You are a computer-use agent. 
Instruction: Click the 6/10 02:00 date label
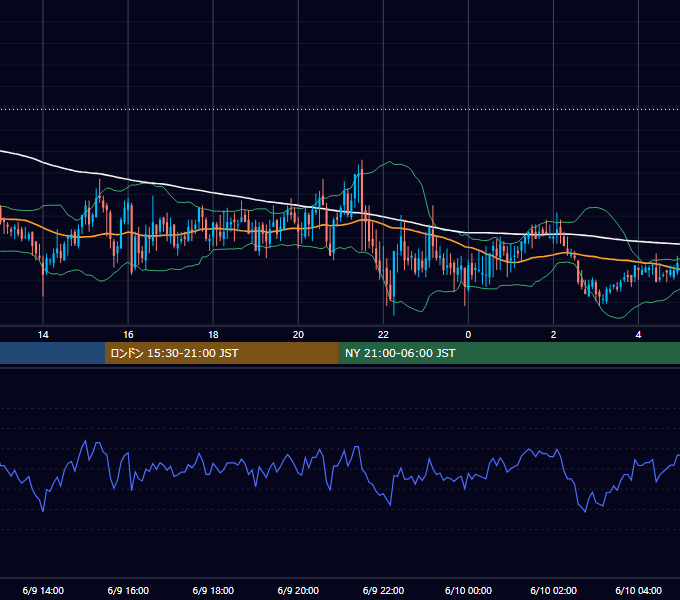553,590
